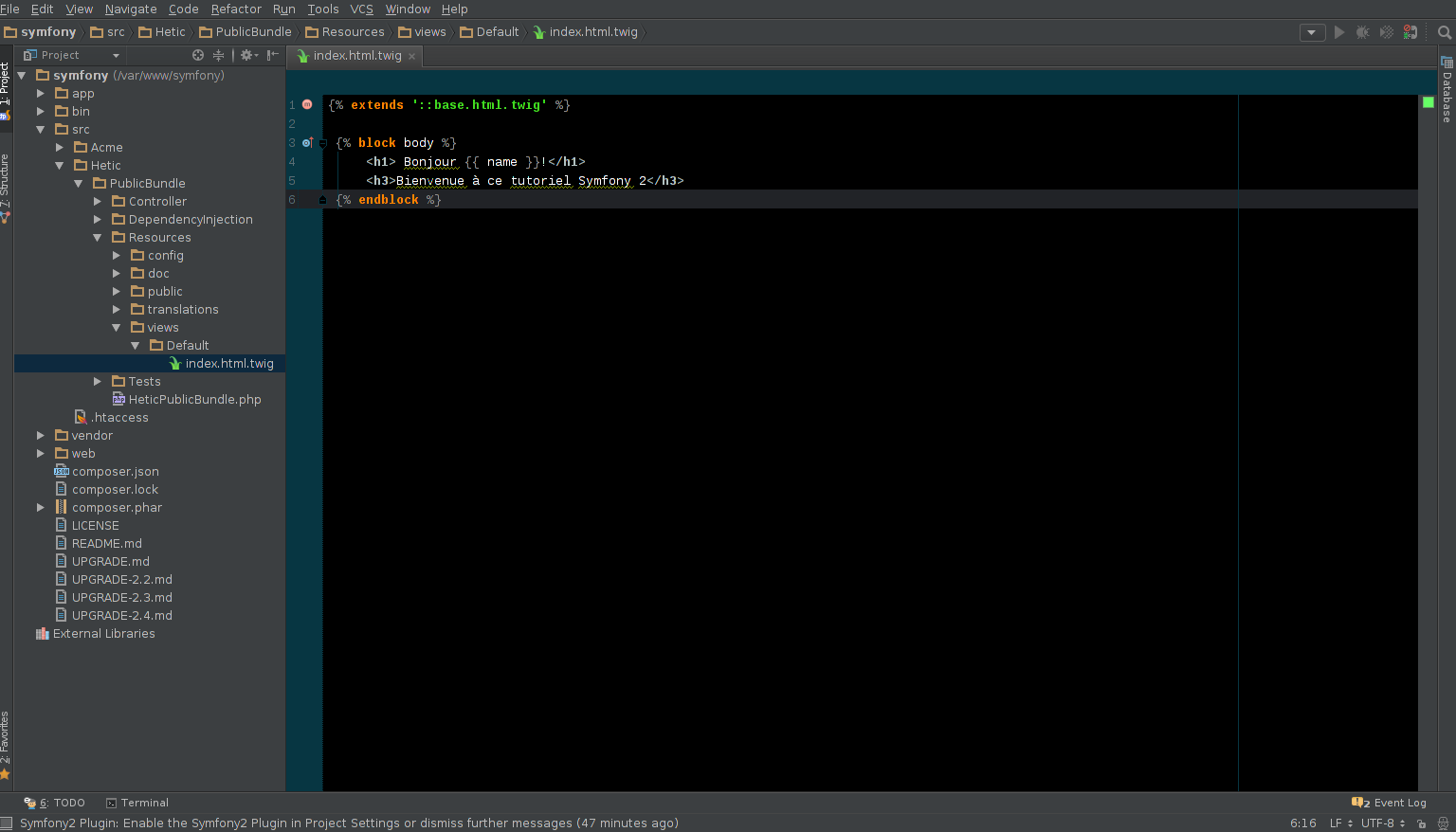Click the Symfony2 Plugin status message

(349, 823)
